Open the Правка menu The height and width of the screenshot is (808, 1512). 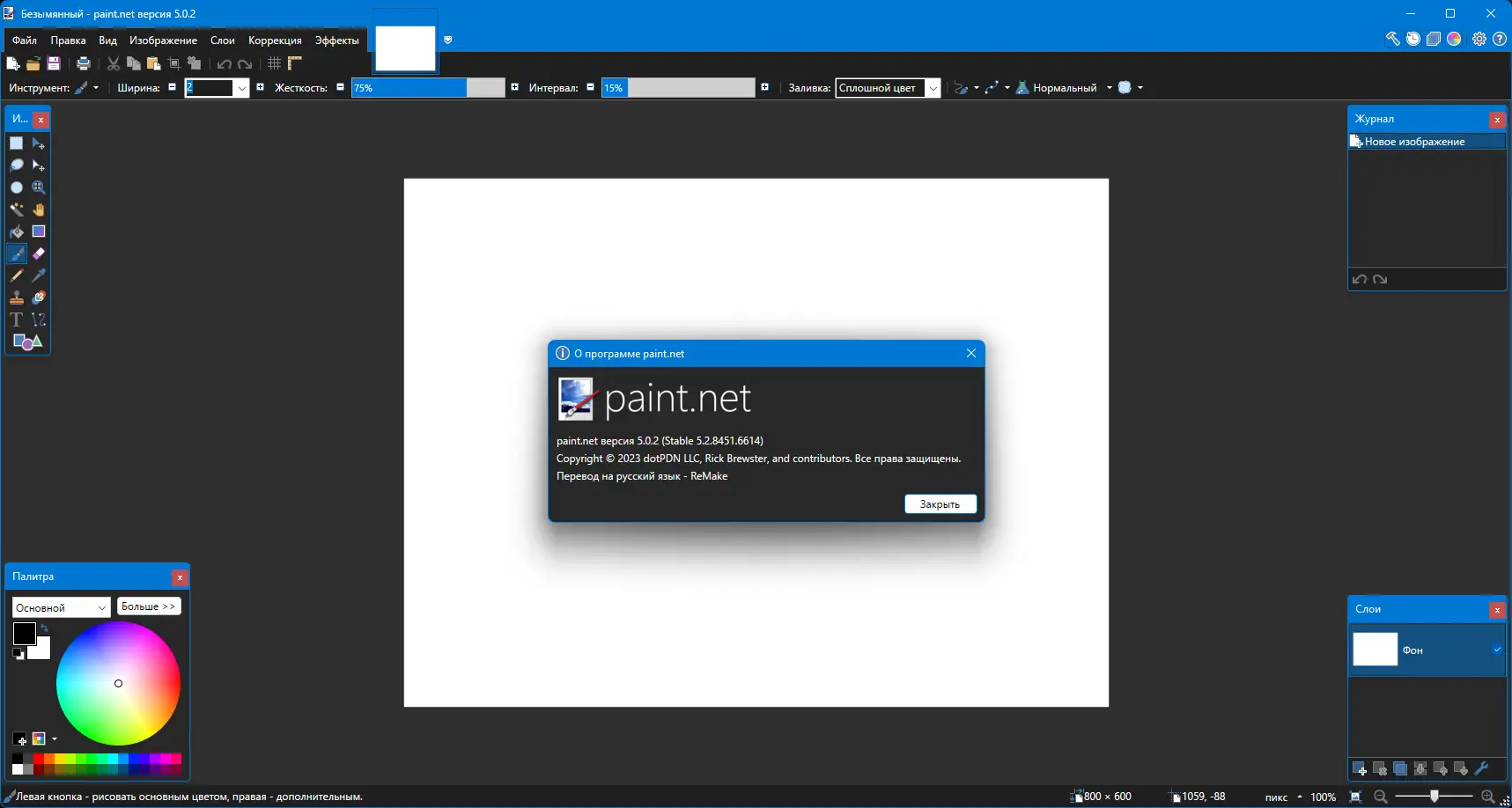tap(68, 40)
